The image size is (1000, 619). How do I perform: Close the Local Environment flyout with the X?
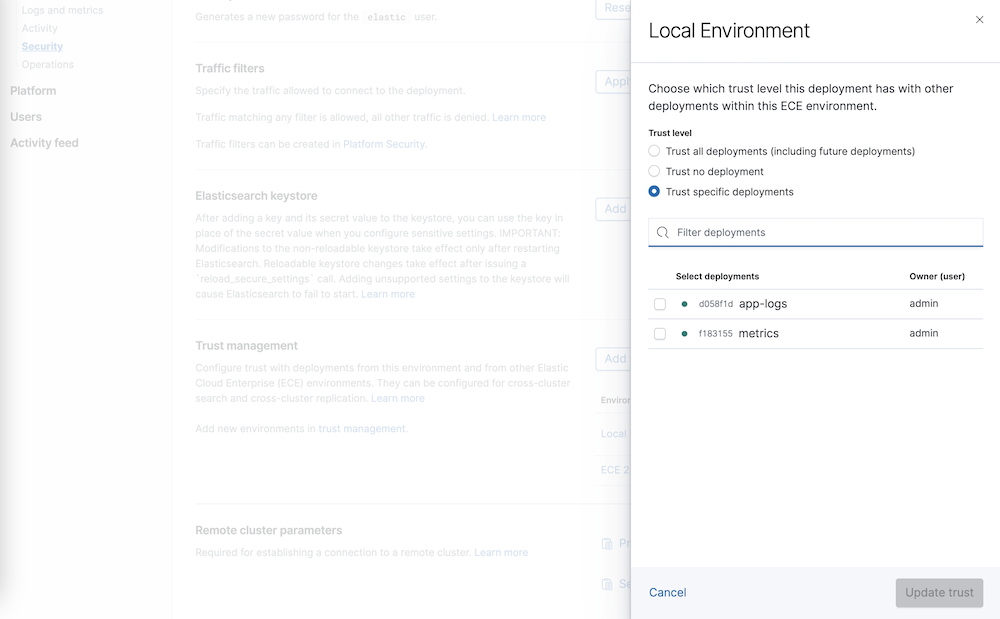[x=979, y=19]
